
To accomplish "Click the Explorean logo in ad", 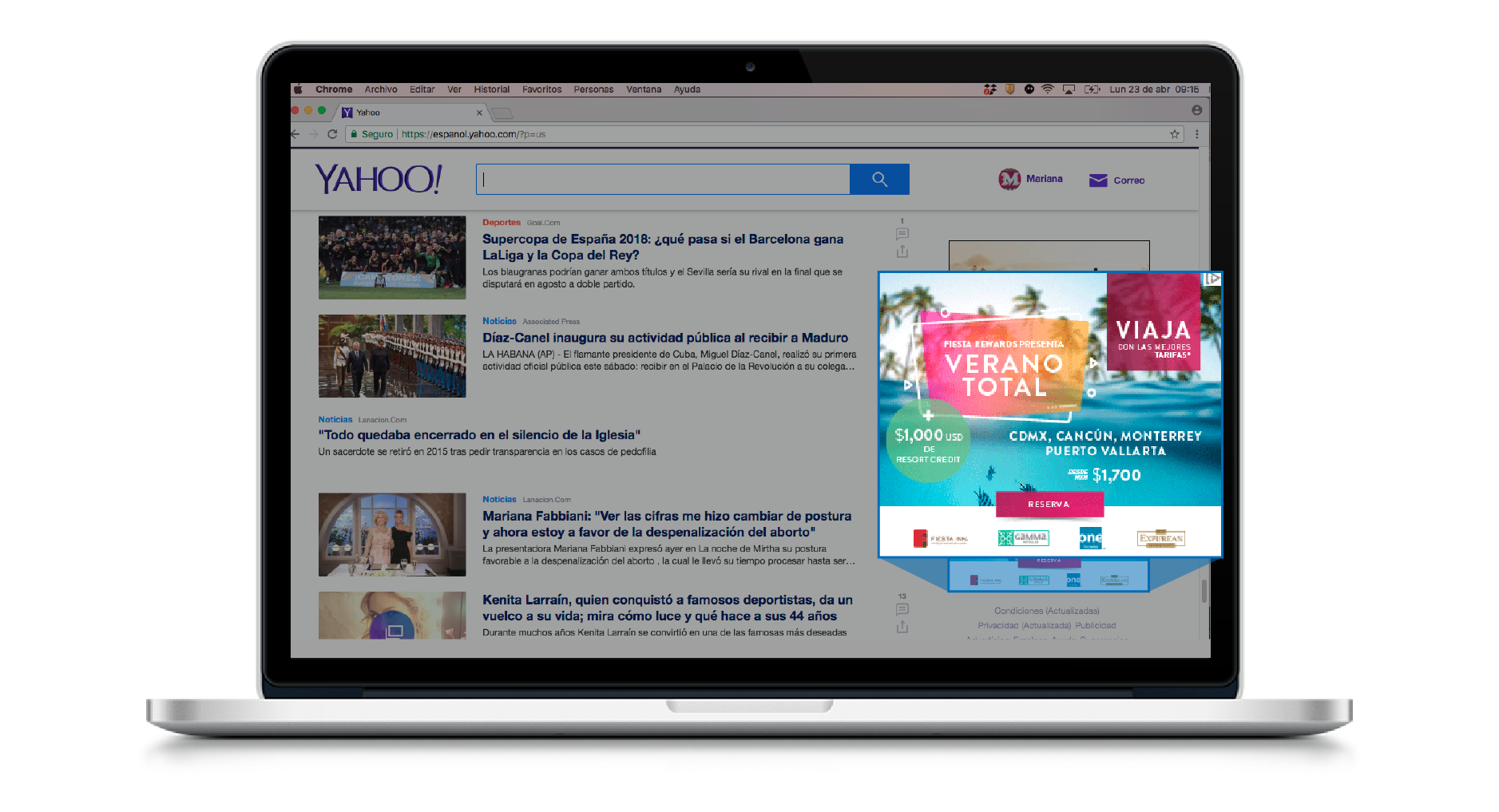I will (1161, 538).
